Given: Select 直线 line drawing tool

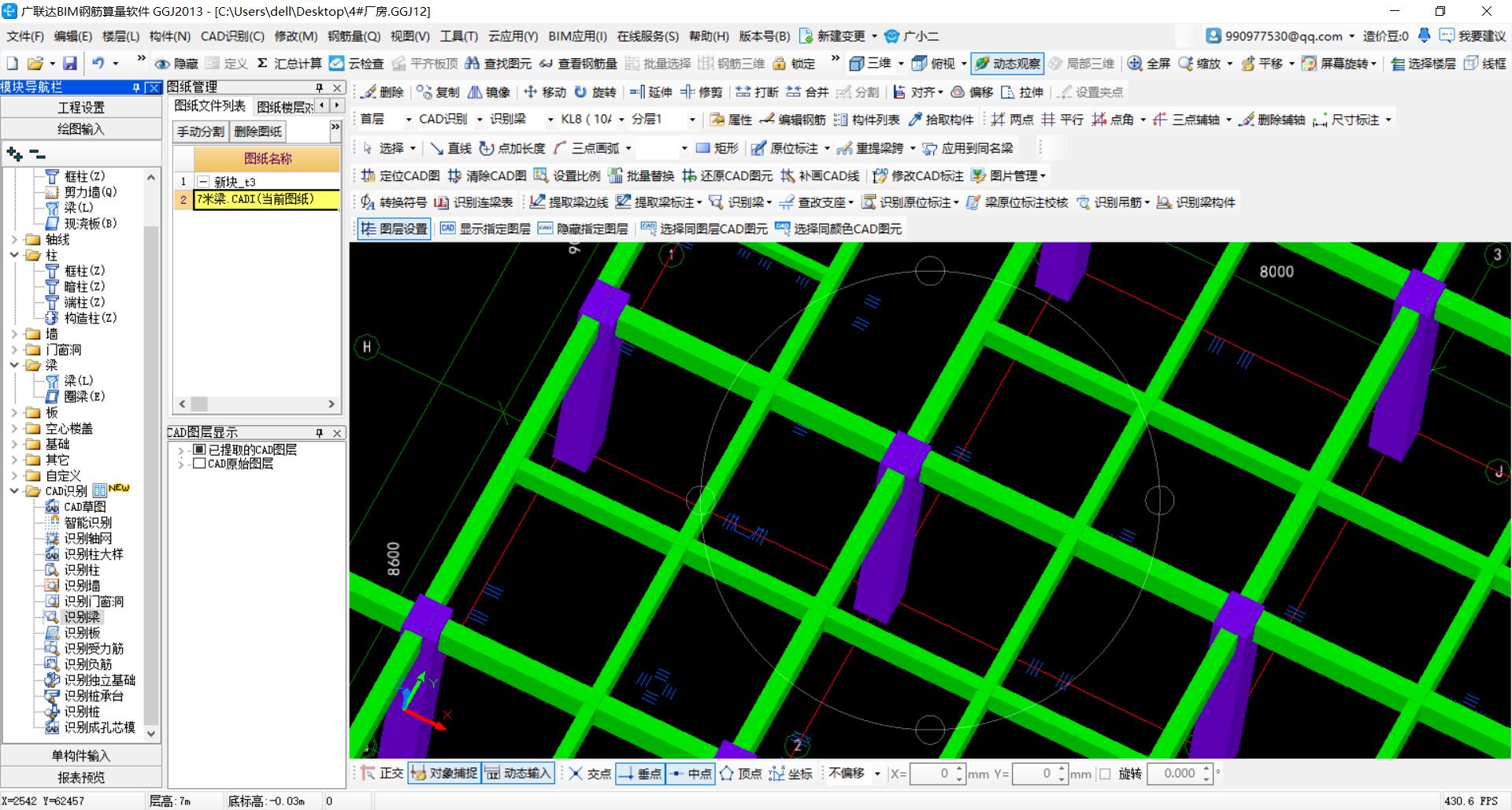Looking at the screenshot, I should click(x=450, y=148).
